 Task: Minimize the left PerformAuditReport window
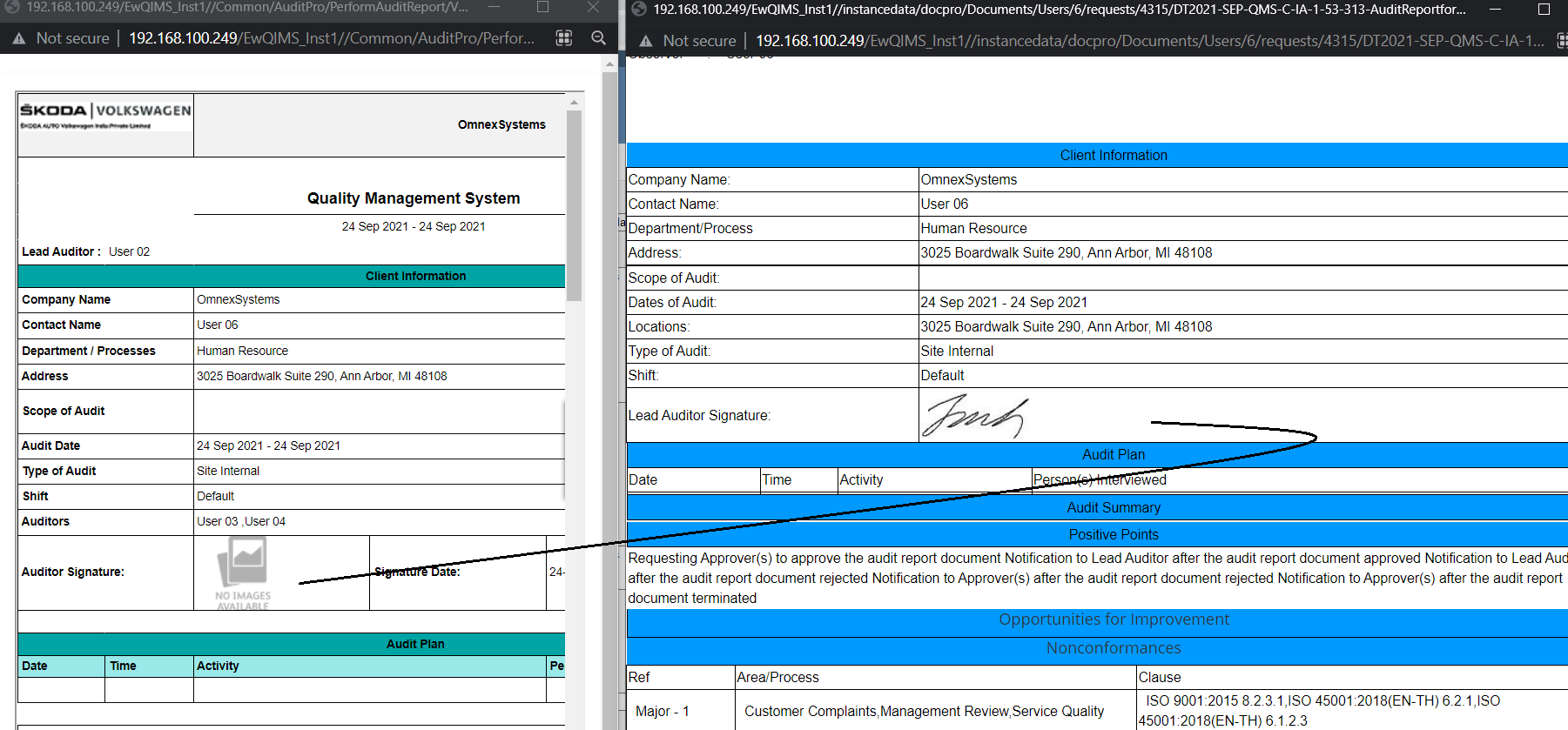coord(494,7)
